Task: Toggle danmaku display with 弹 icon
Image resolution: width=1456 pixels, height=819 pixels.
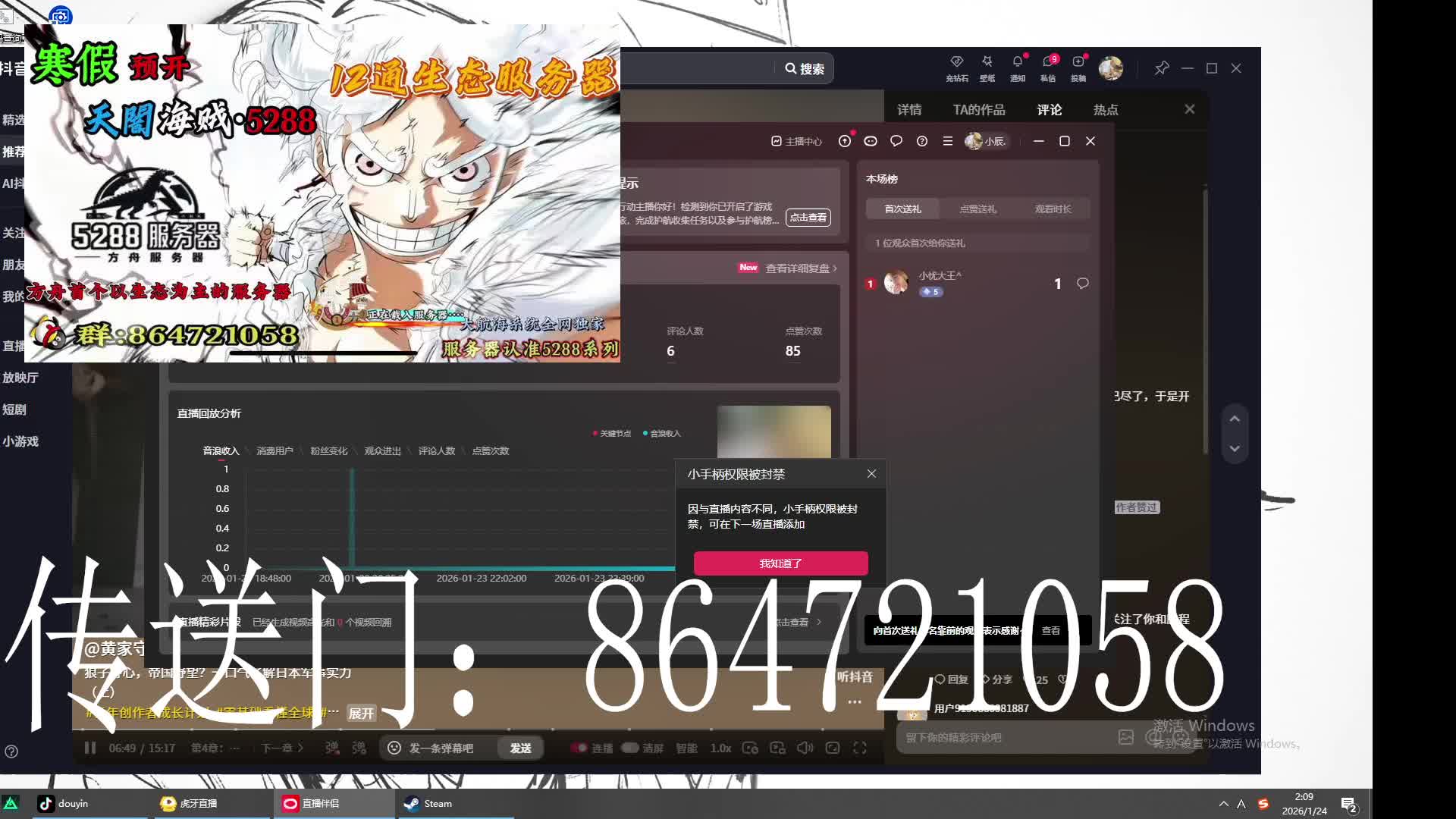Action: 330,748
